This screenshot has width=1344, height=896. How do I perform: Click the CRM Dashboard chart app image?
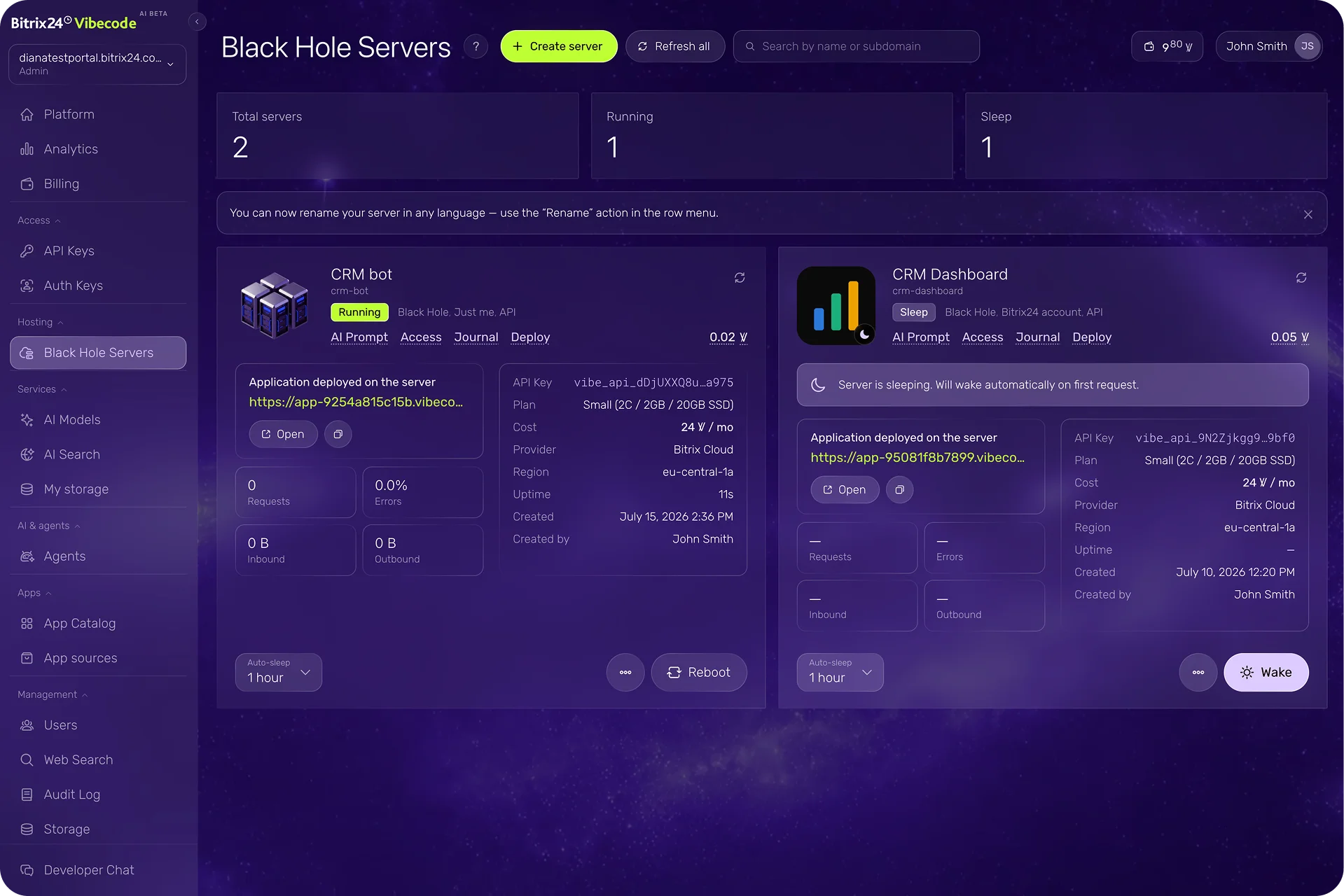[x=836, y=305]
